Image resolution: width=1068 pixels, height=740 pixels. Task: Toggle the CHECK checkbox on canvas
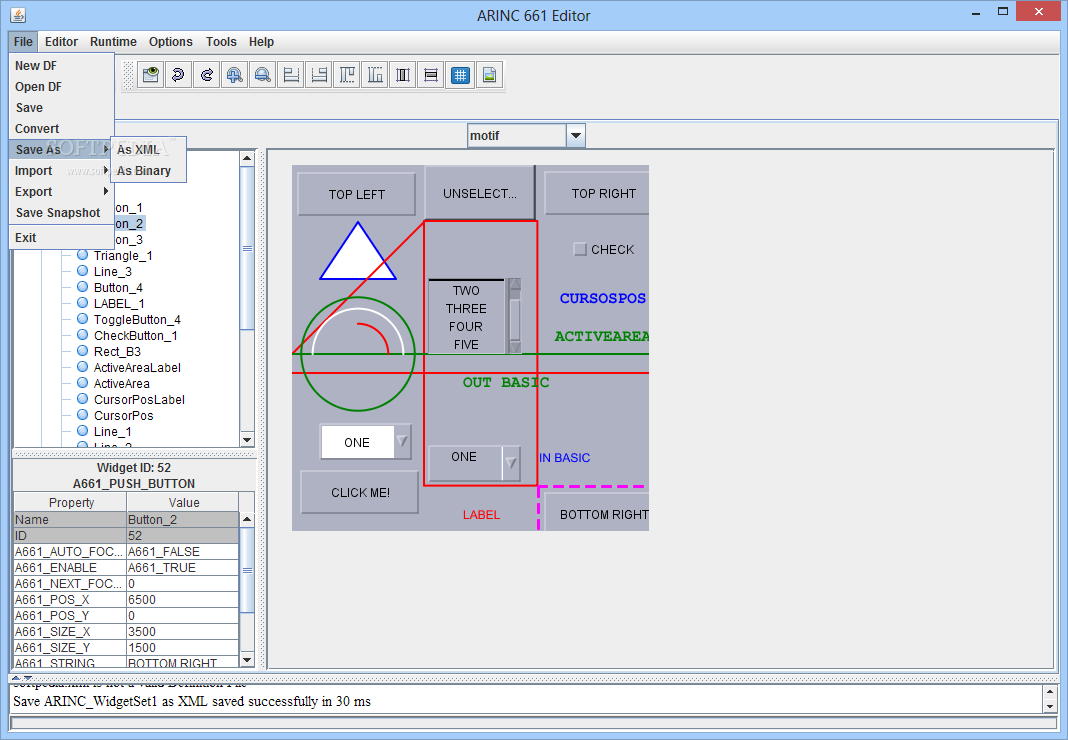tap(580, 249)
